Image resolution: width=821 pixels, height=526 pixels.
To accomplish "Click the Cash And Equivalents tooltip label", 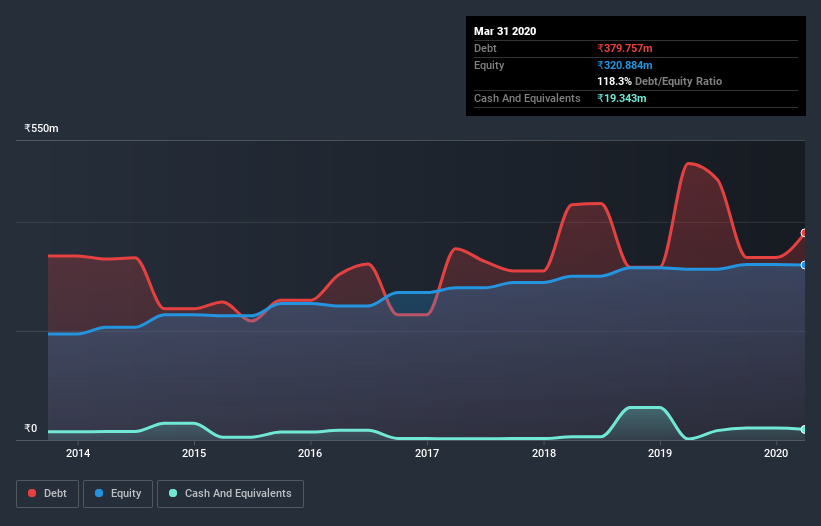I will 527,98.
